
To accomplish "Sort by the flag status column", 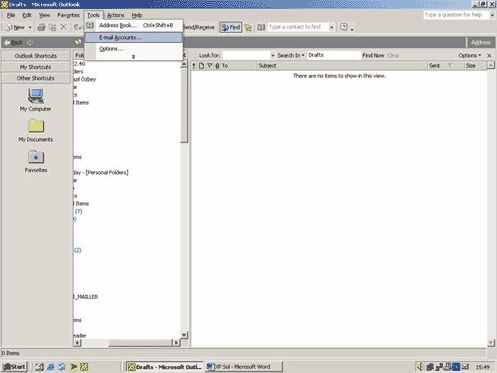I will (210, 66).
